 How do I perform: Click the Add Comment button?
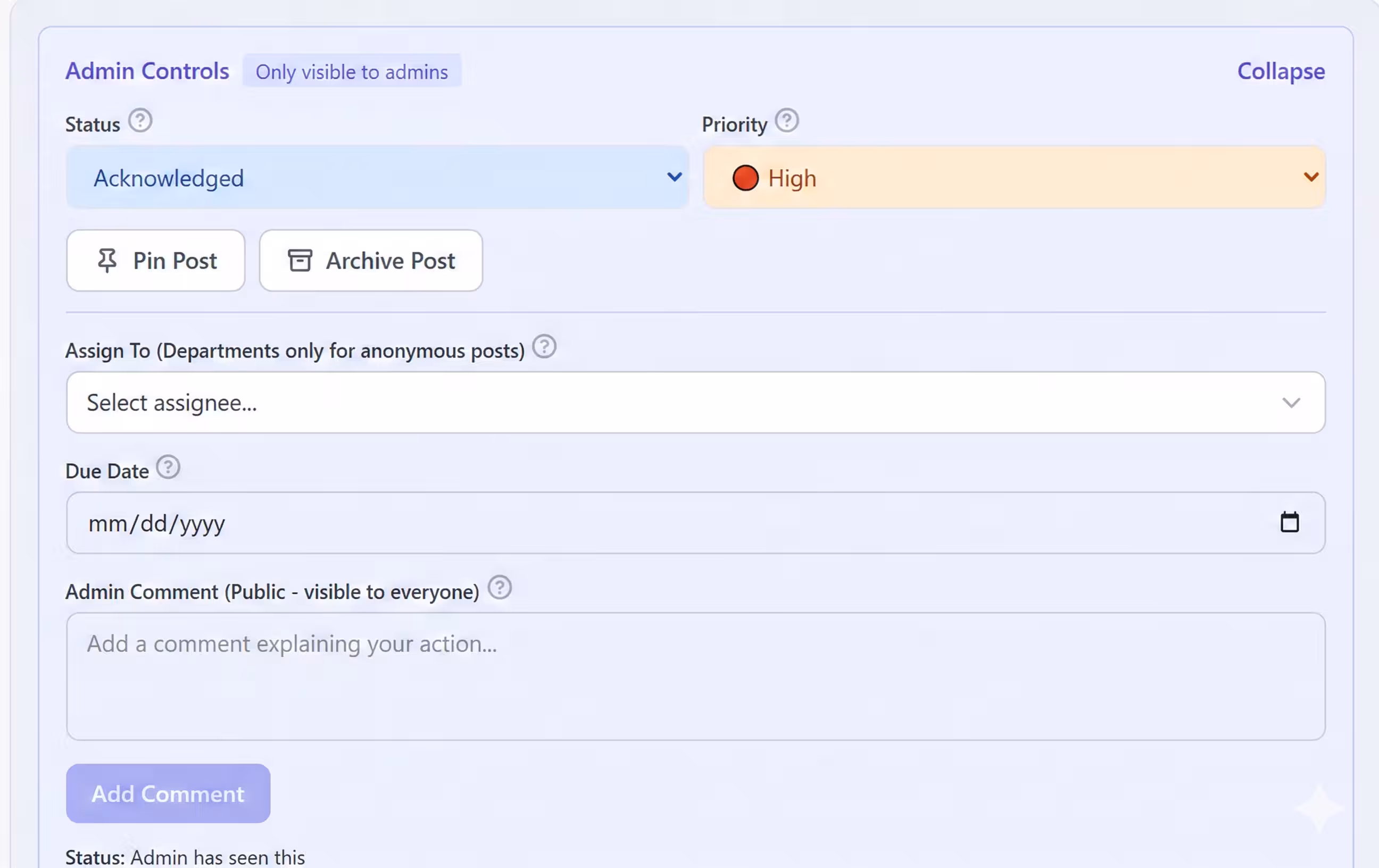tap(167, 794)
